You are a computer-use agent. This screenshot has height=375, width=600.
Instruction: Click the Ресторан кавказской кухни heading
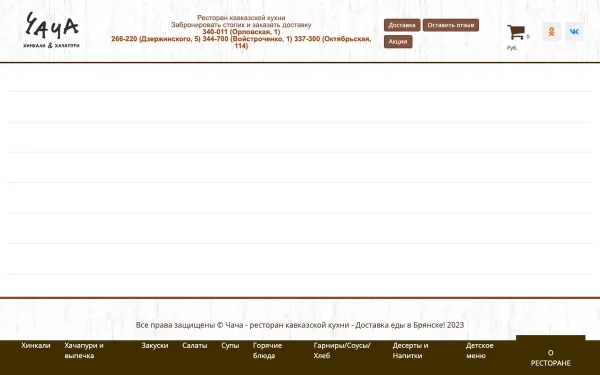pyautogui.click(x=241, y=18)
